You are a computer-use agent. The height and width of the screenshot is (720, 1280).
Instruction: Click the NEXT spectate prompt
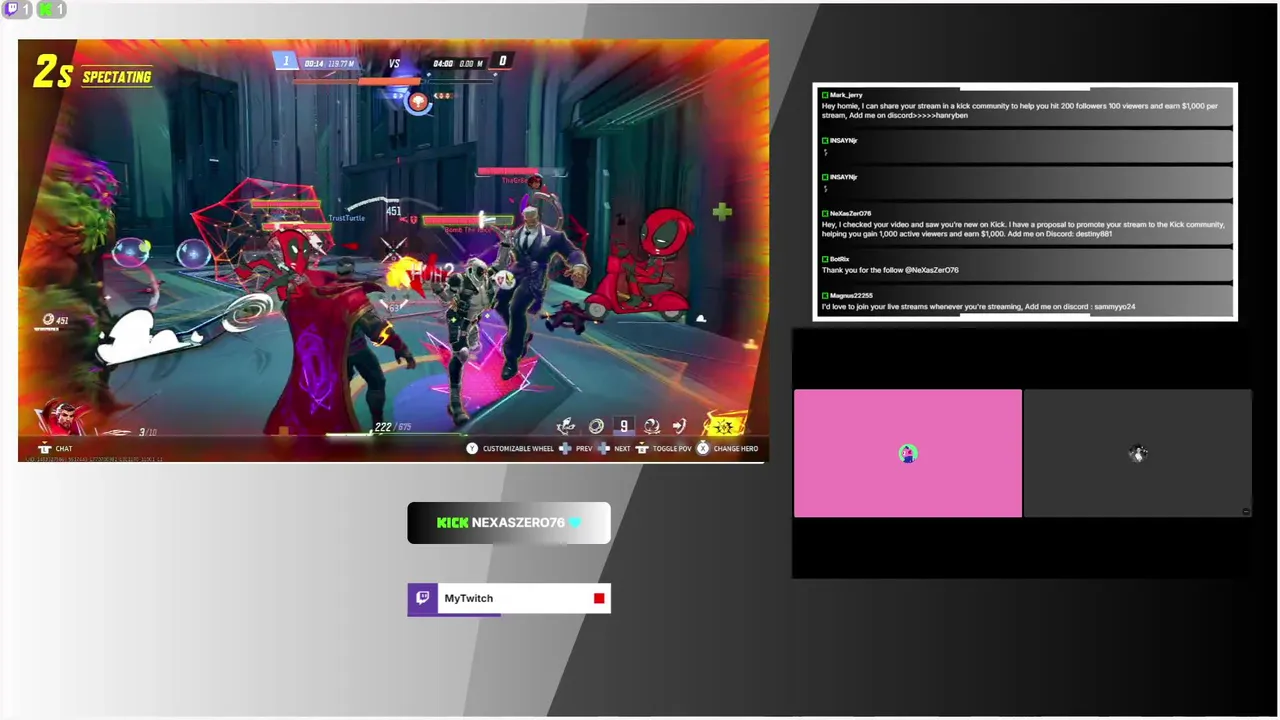tap(614, 448)
